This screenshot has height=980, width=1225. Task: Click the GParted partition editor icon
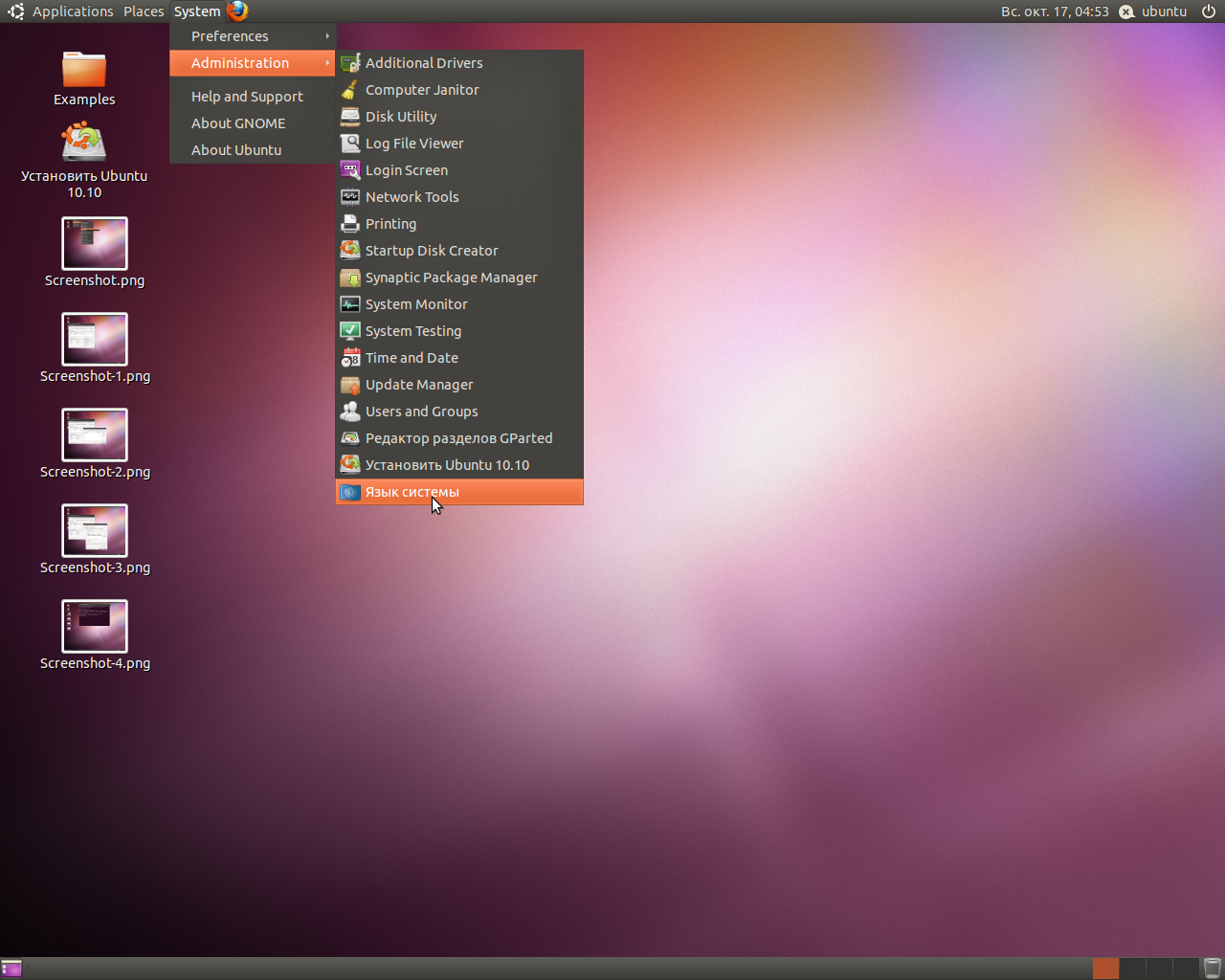(350, 438)
